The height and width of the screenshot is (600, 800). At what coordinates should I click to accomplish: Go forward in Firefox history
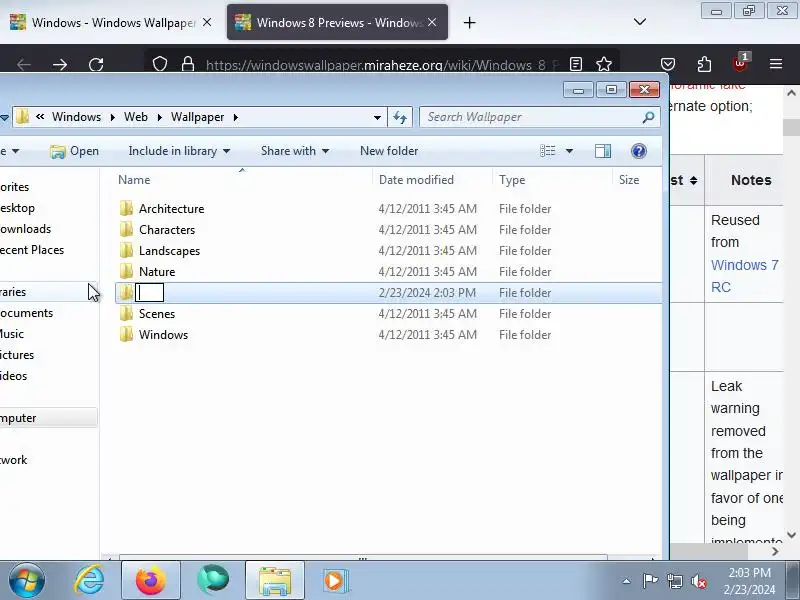60,64
